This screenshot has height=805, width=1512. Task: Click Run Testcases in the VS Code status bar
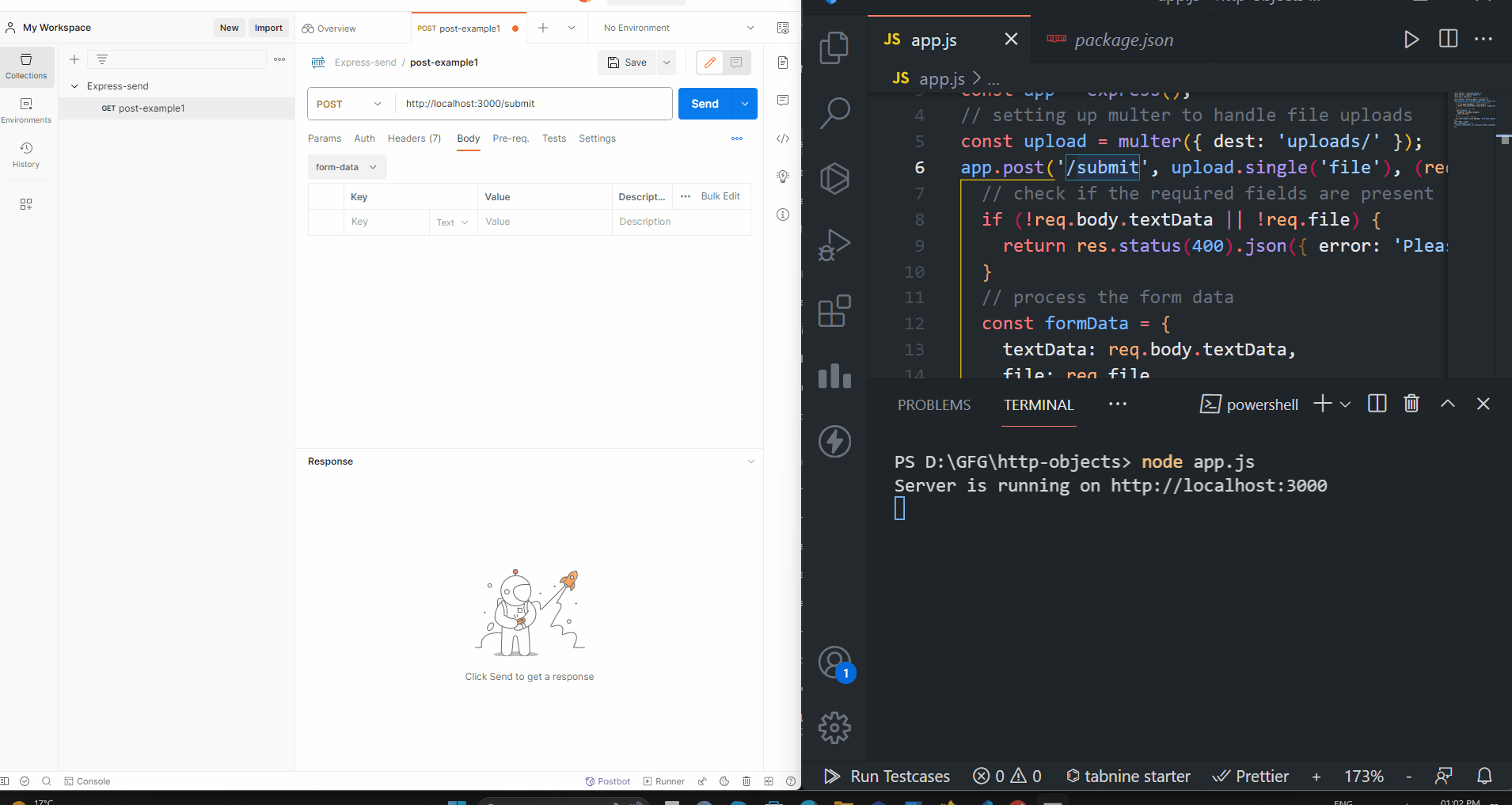[887, 777]
